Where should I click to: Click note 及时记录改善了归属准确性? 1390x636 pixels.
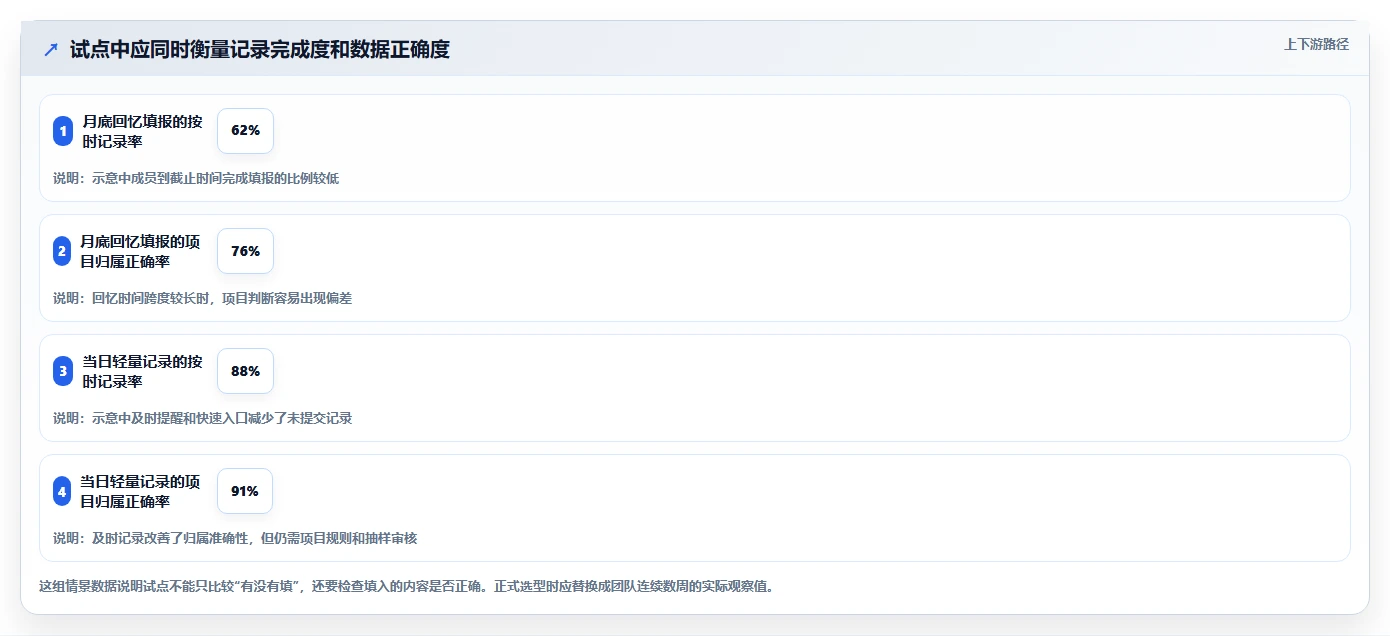pos(170,538)
